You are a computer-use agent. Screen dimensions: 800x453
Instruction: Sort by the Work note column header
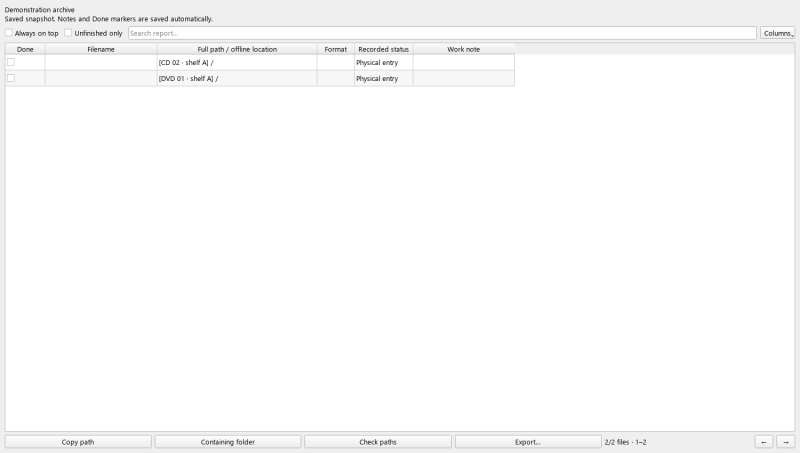point(464,49)
